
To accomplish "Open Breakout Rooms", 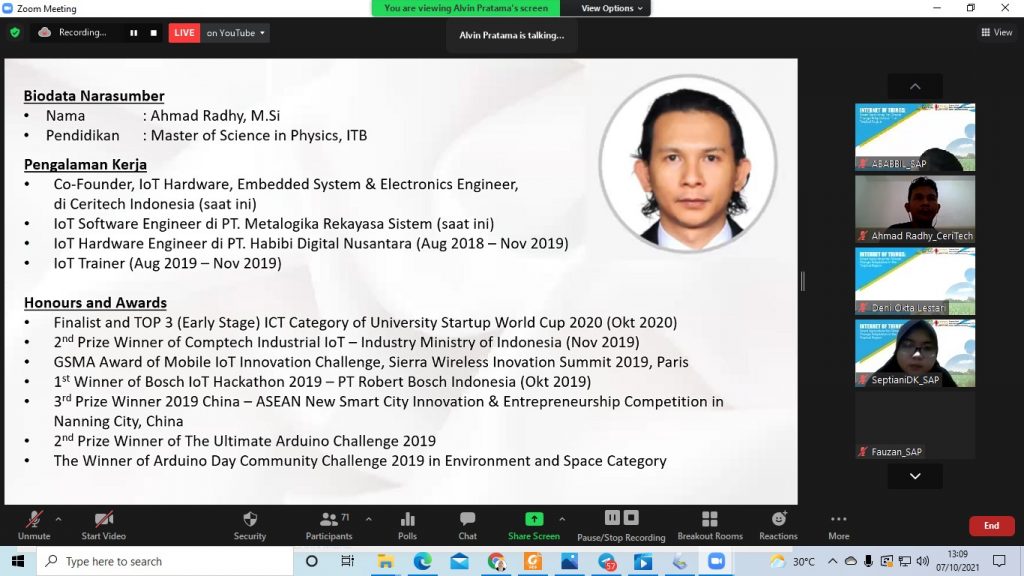I will coord(710,526).
